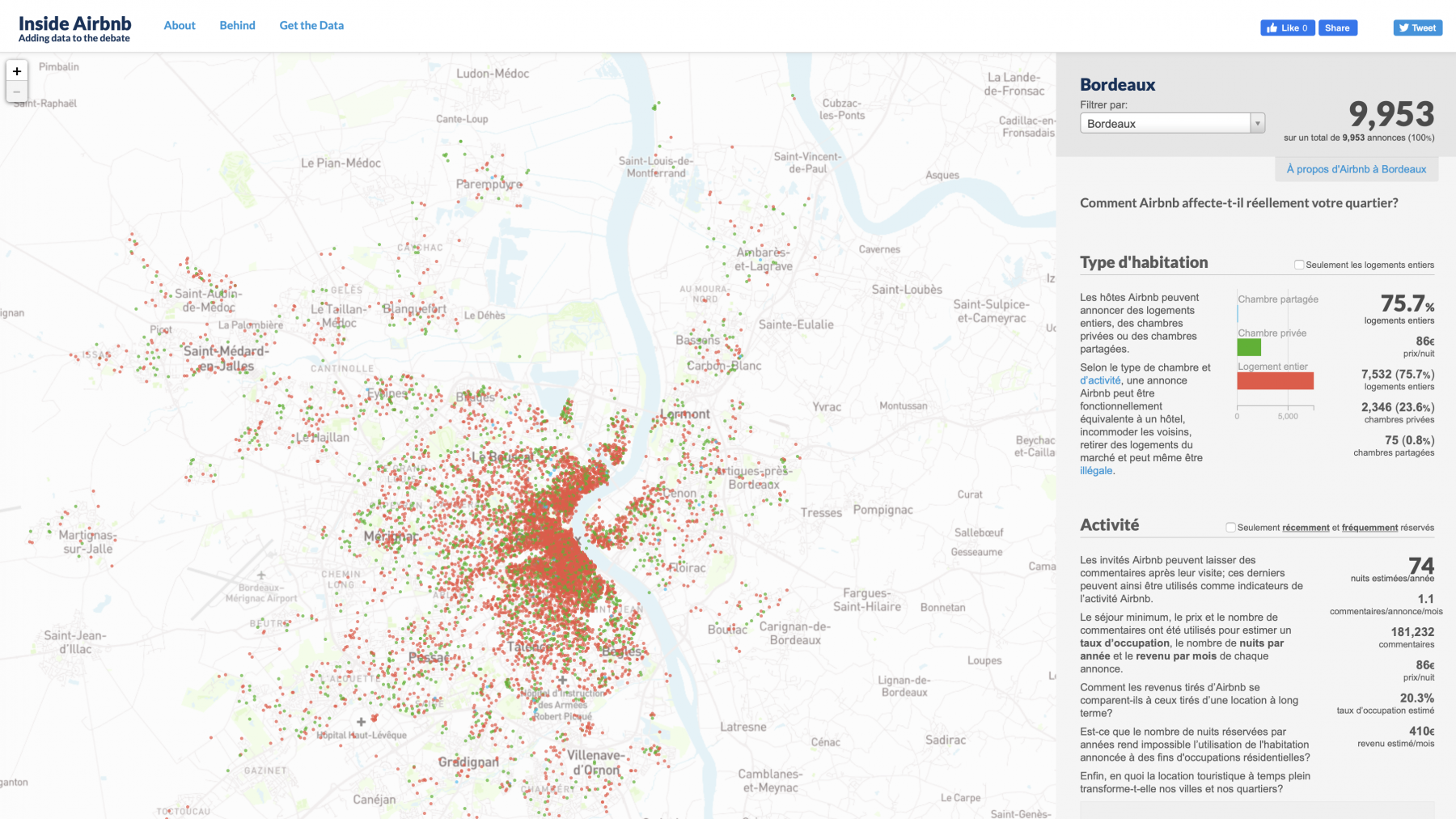Click the Facebook Share button
Image resolution: width=1456 pixels, height=819 pixels.
pyautogui.click(x=1337, y=28)
